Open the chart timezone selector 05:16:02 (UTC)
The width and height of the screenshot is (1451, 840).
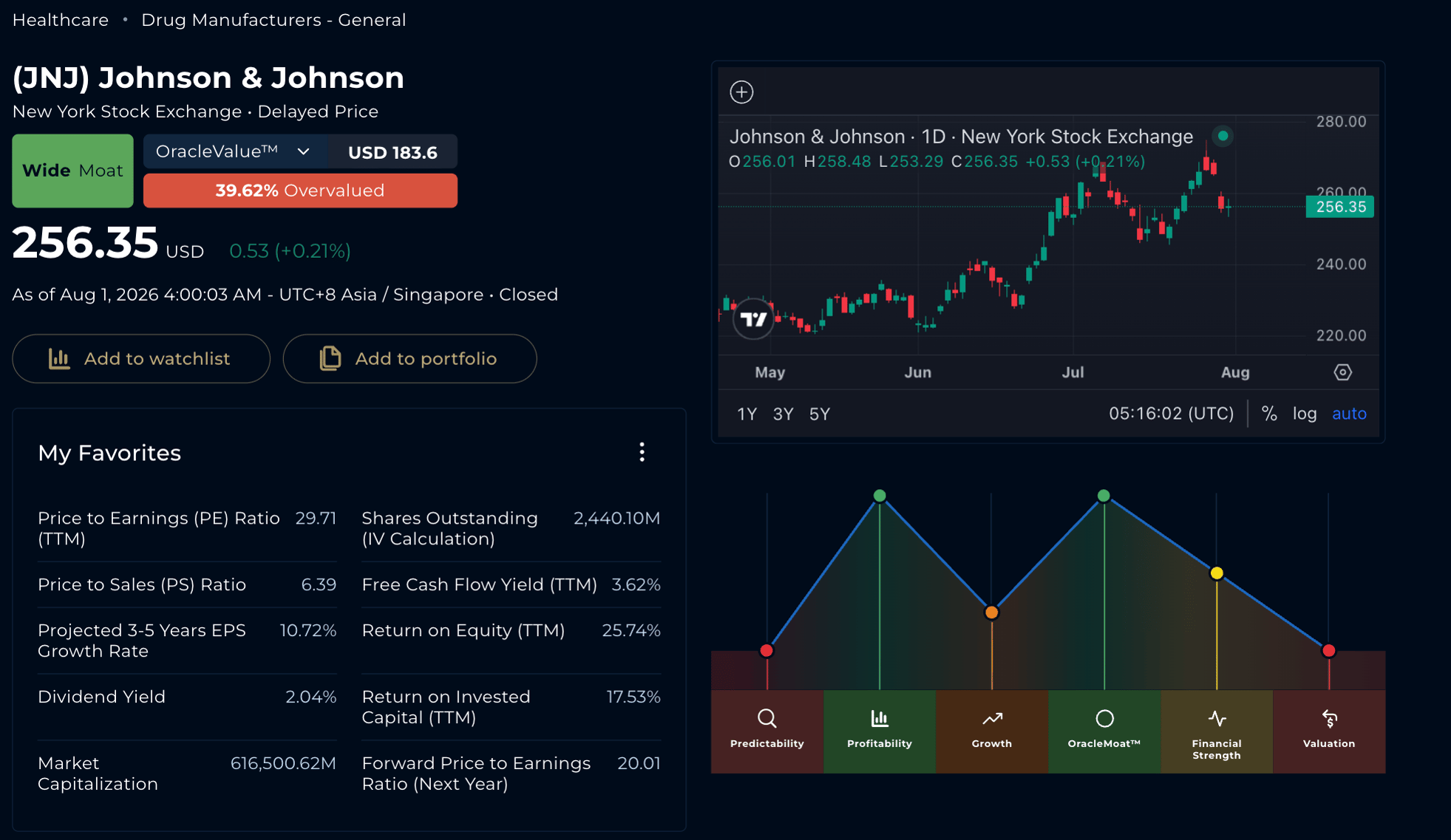[x=1171, y=414]
